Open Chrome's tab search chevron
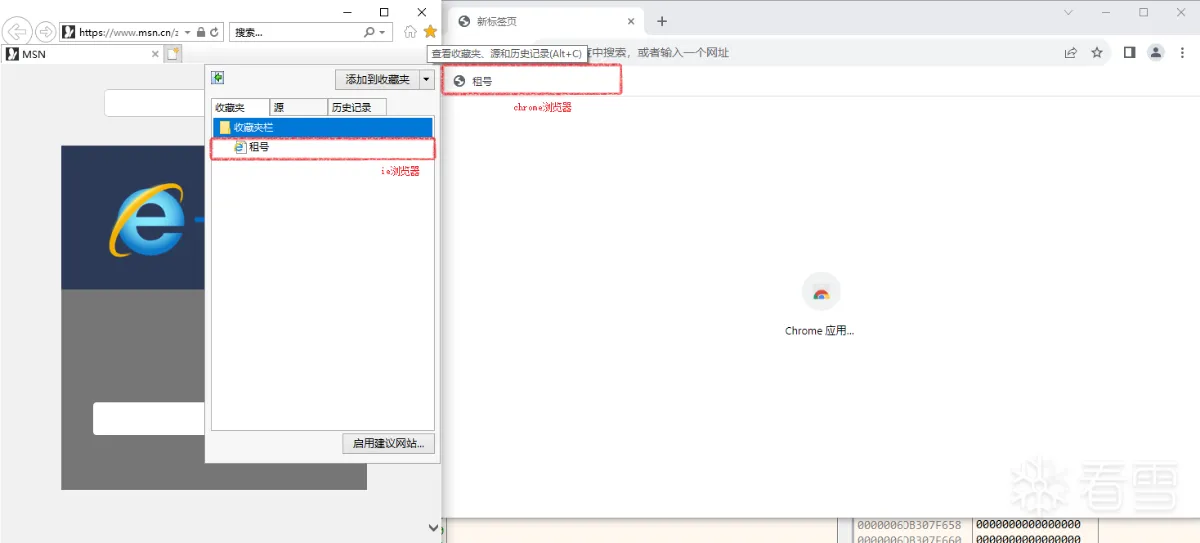1200x543 pixels. tap(1068, 12)
